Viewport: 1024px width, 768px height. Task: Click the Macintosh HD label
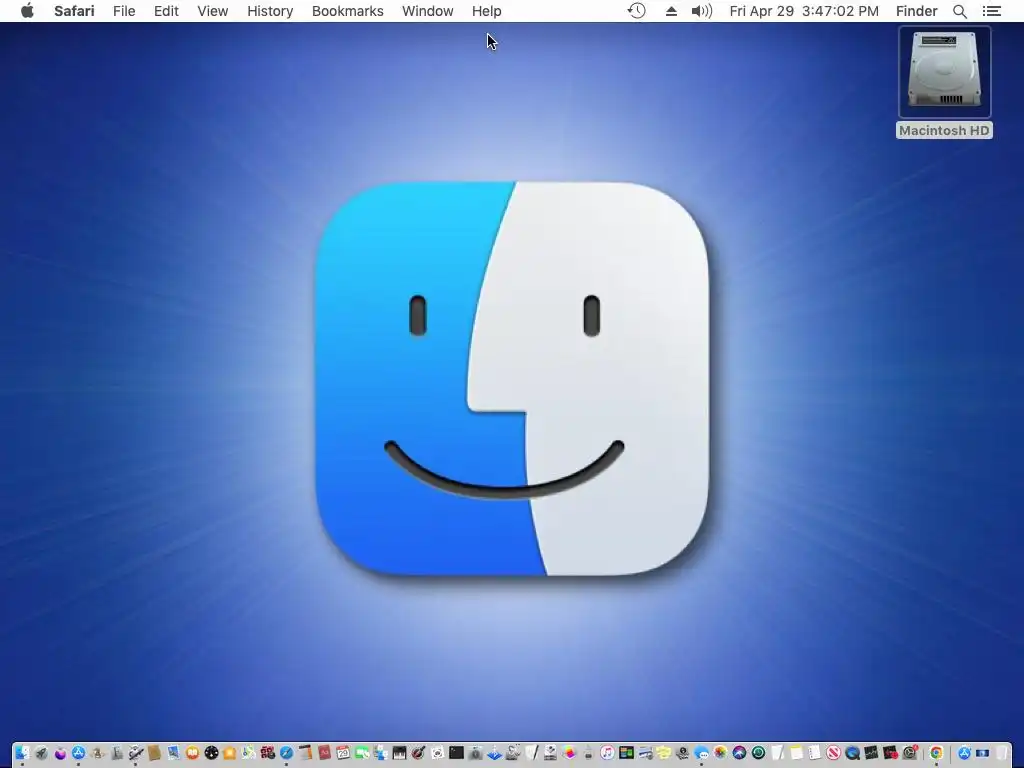click(944, 131)
